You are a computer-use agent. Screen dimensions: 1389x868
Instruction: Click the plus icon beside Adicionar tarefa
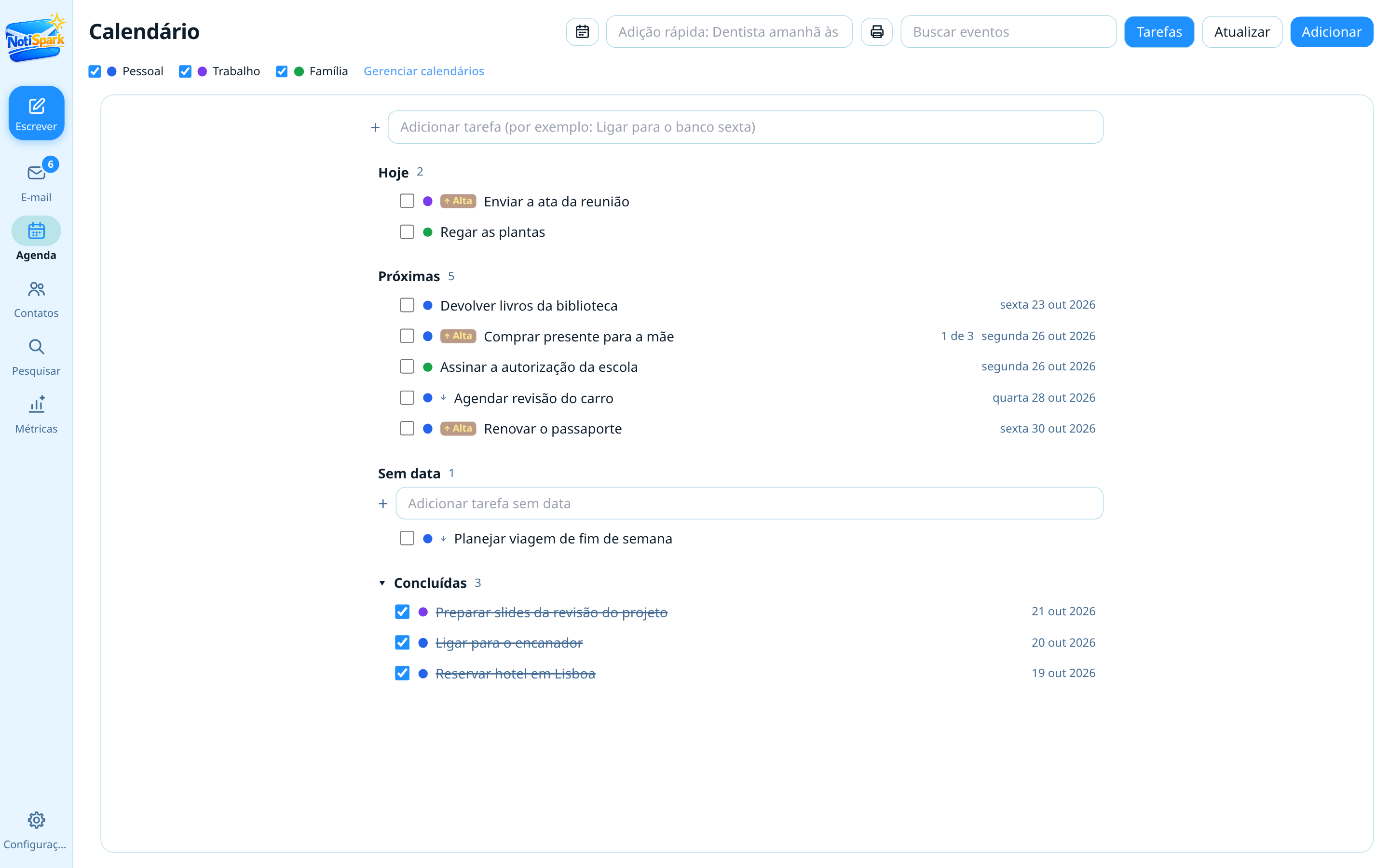[x=375, y=127]
